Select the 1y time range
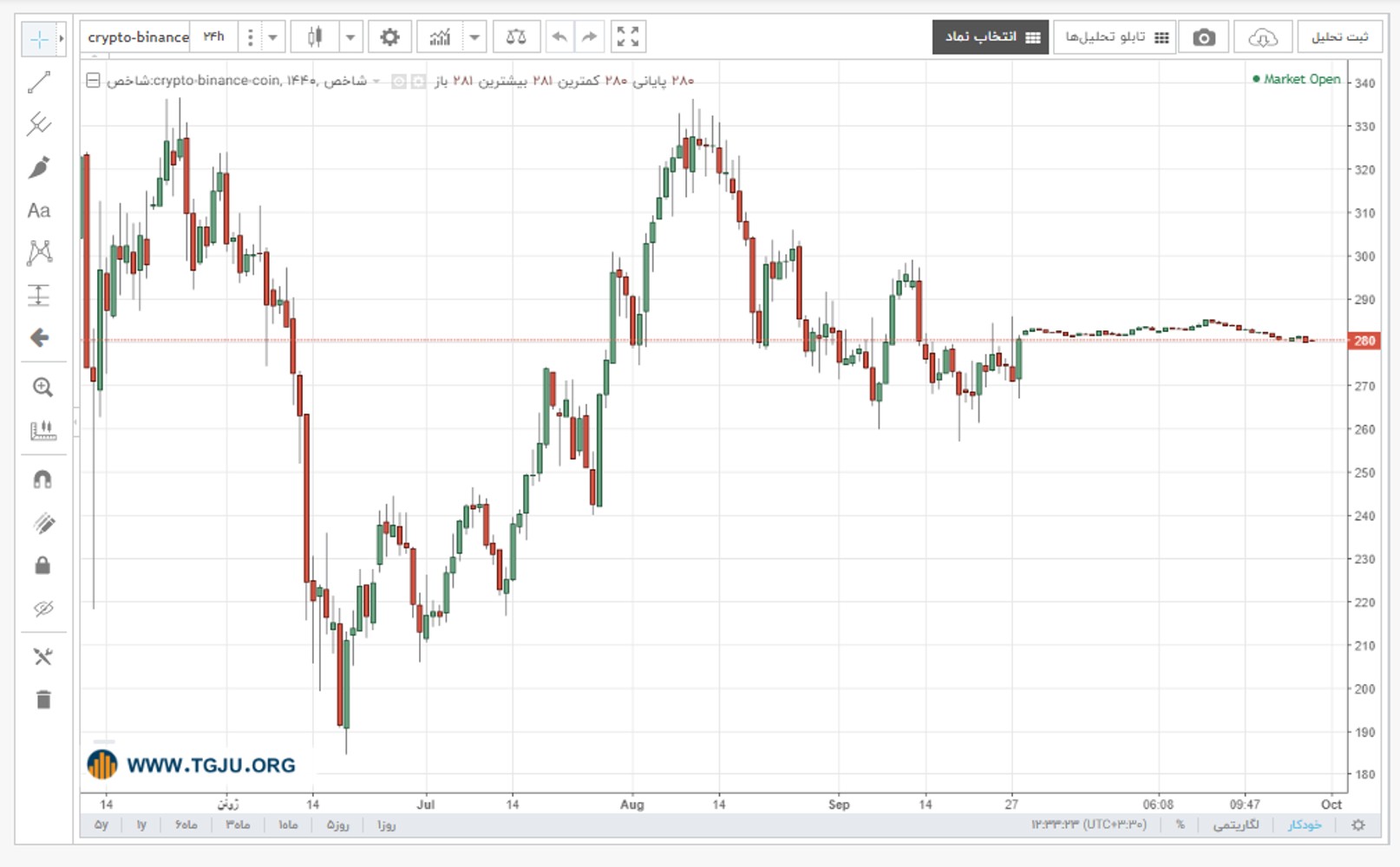The height and width of the screenshot is (867, 1400). tap(141, 825)
